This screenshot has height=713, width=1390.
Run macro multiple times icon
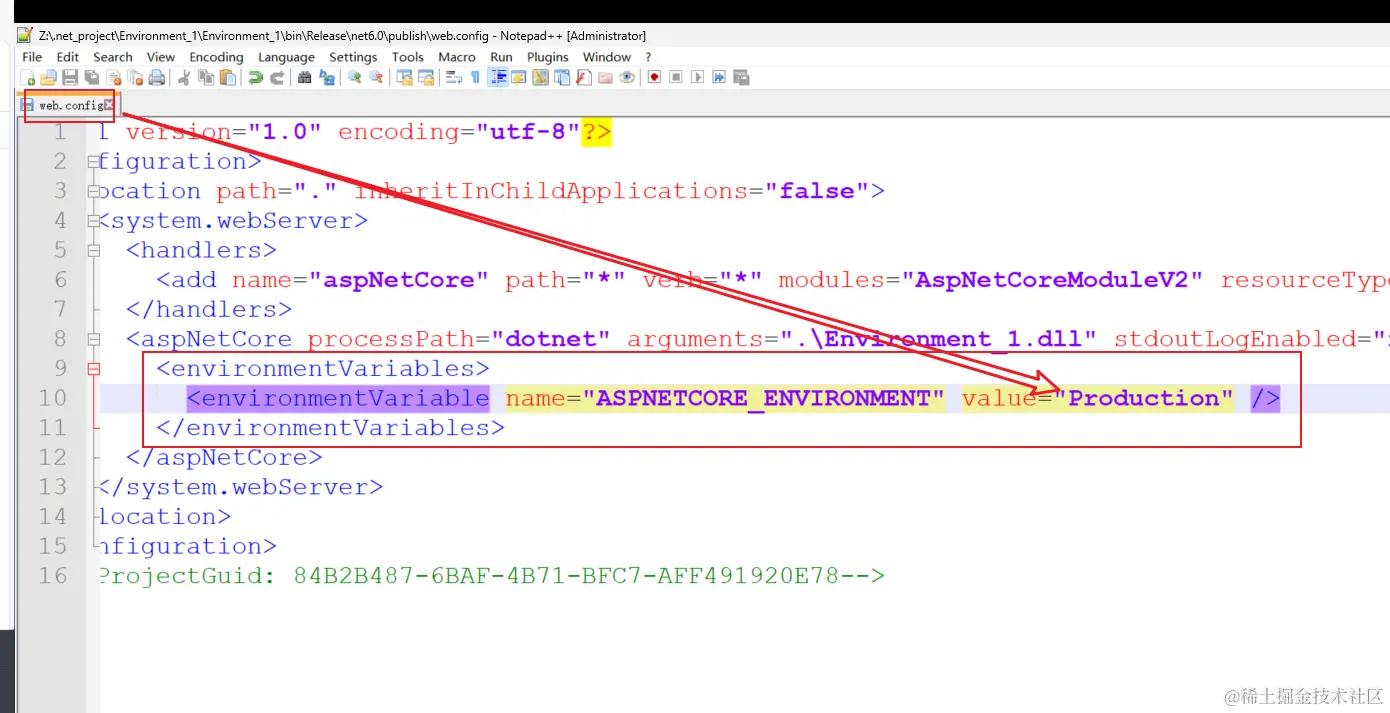click(x=719, y=77)
